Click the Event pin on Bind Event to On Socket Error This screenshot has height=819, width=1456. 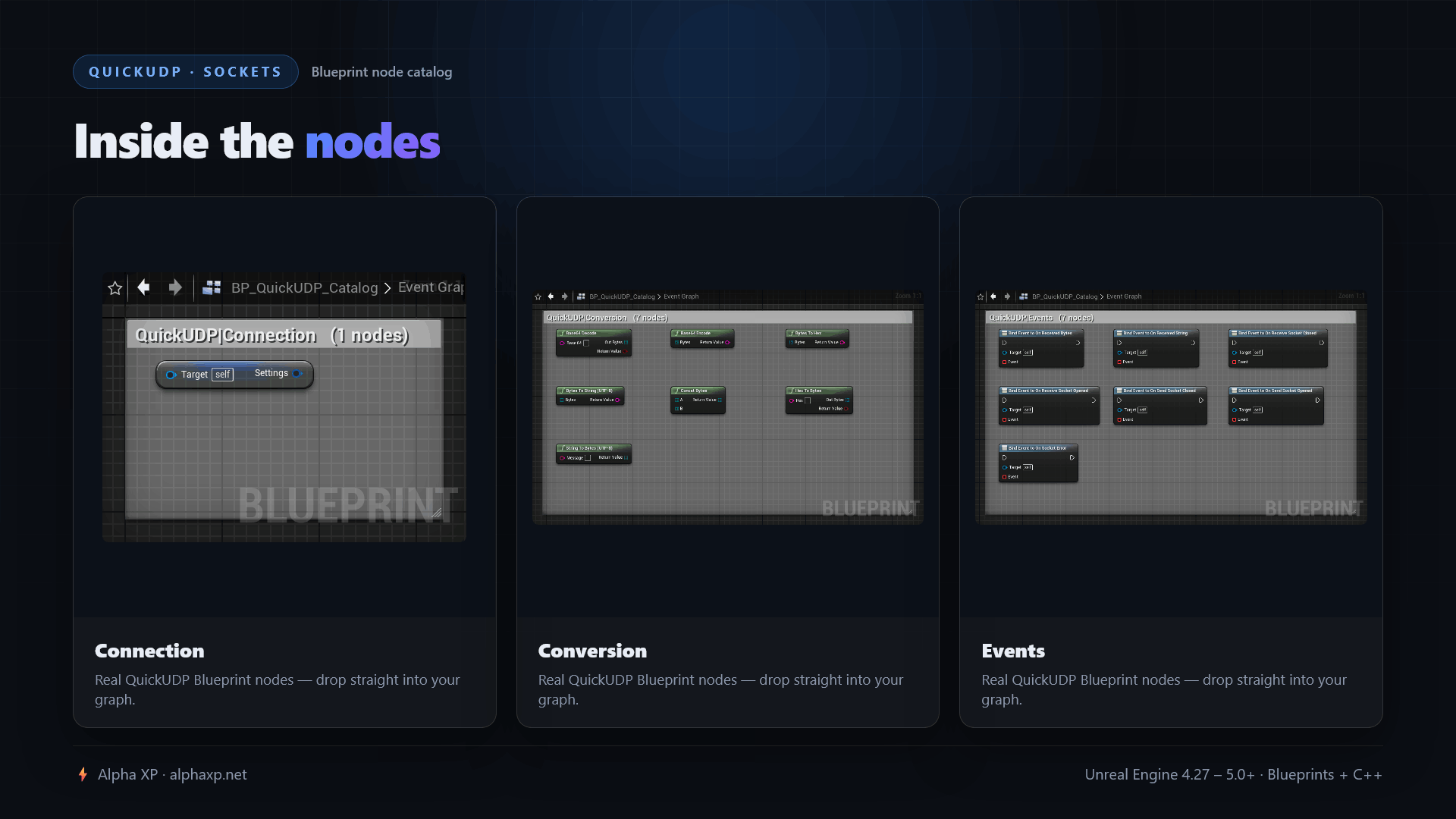(x=1005, y=477)
